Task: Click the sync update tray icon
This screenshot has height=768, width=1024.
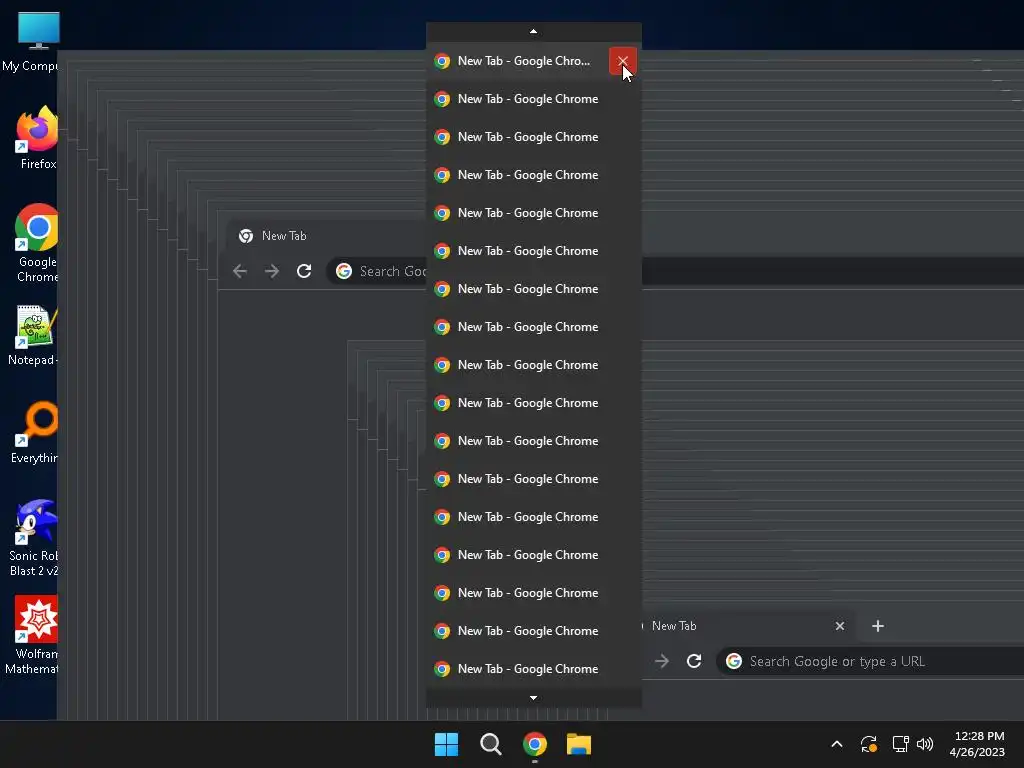Action: point(869,744)
